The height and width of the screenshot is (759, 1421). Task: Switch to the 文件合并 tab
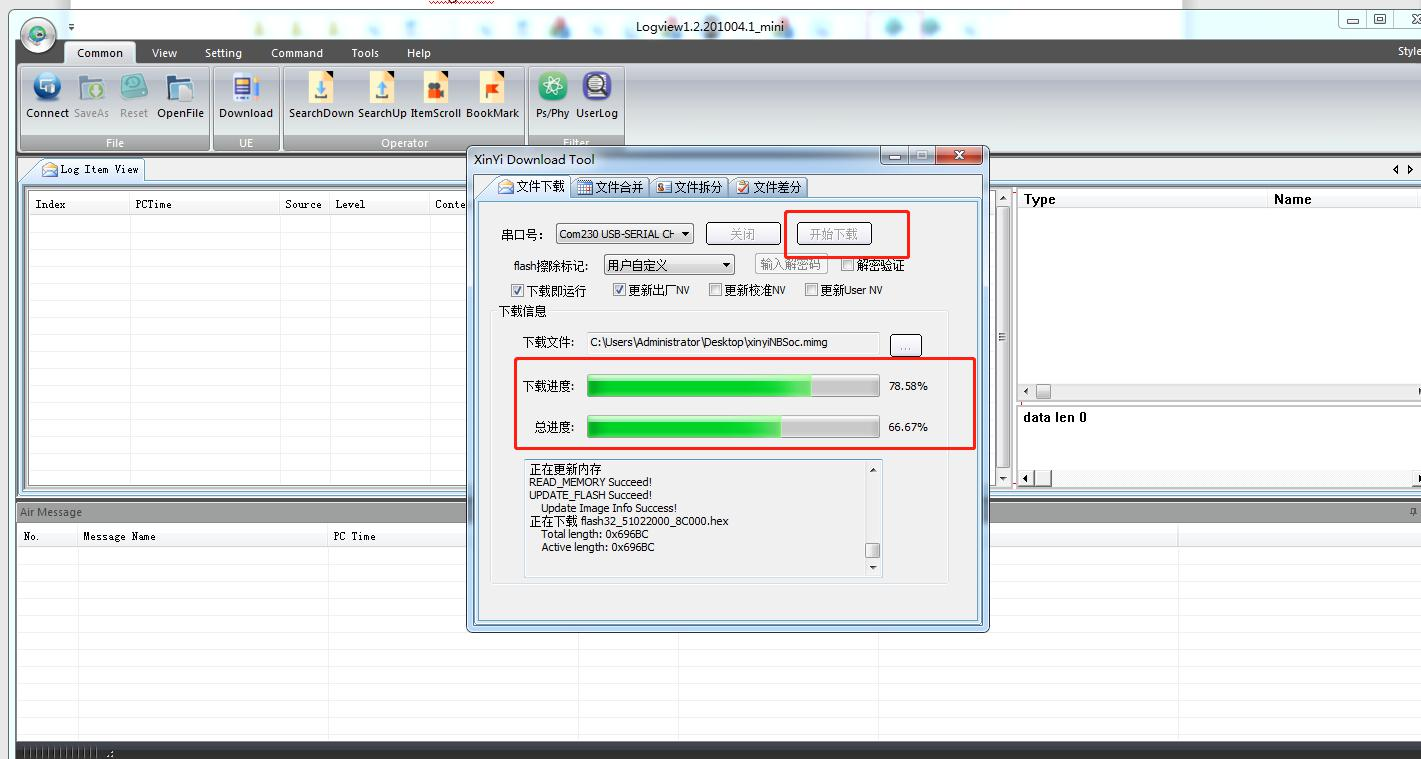(x=610, y=187)
